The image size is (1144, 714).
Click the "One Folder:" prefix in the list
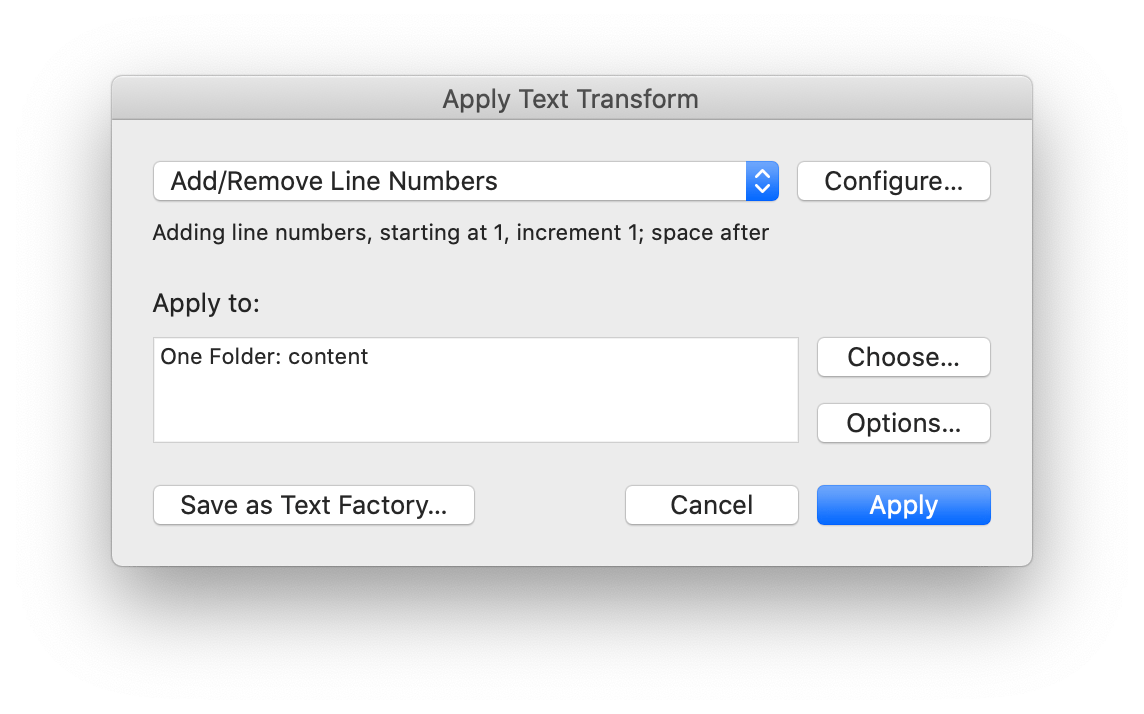click(x=221, y=357)
